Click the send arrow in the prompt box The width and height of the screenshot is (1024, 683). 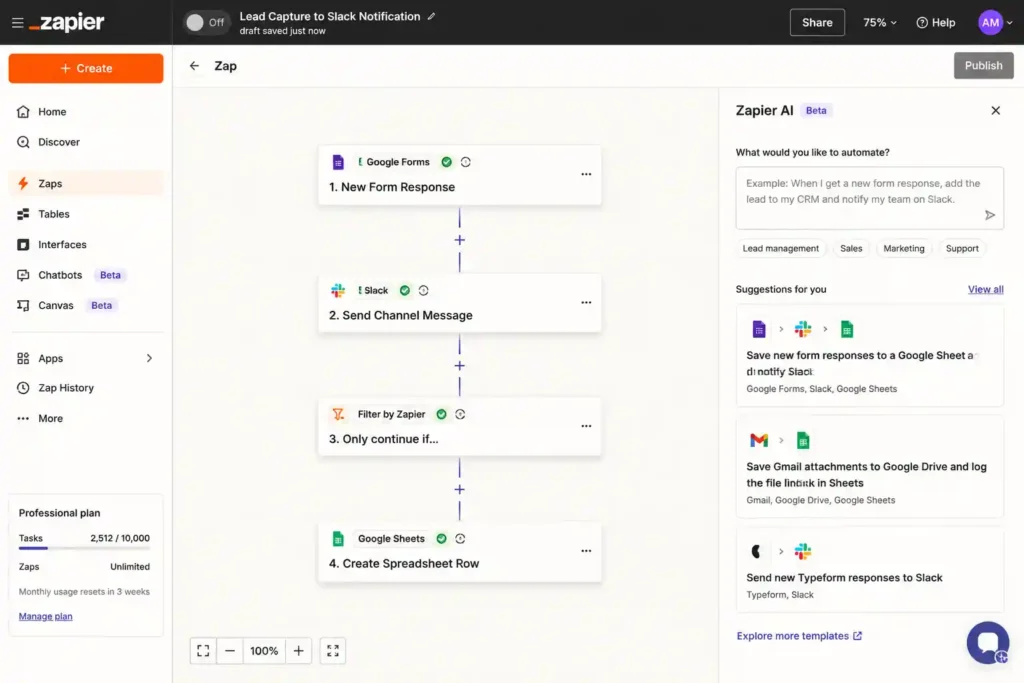[989, 215]
